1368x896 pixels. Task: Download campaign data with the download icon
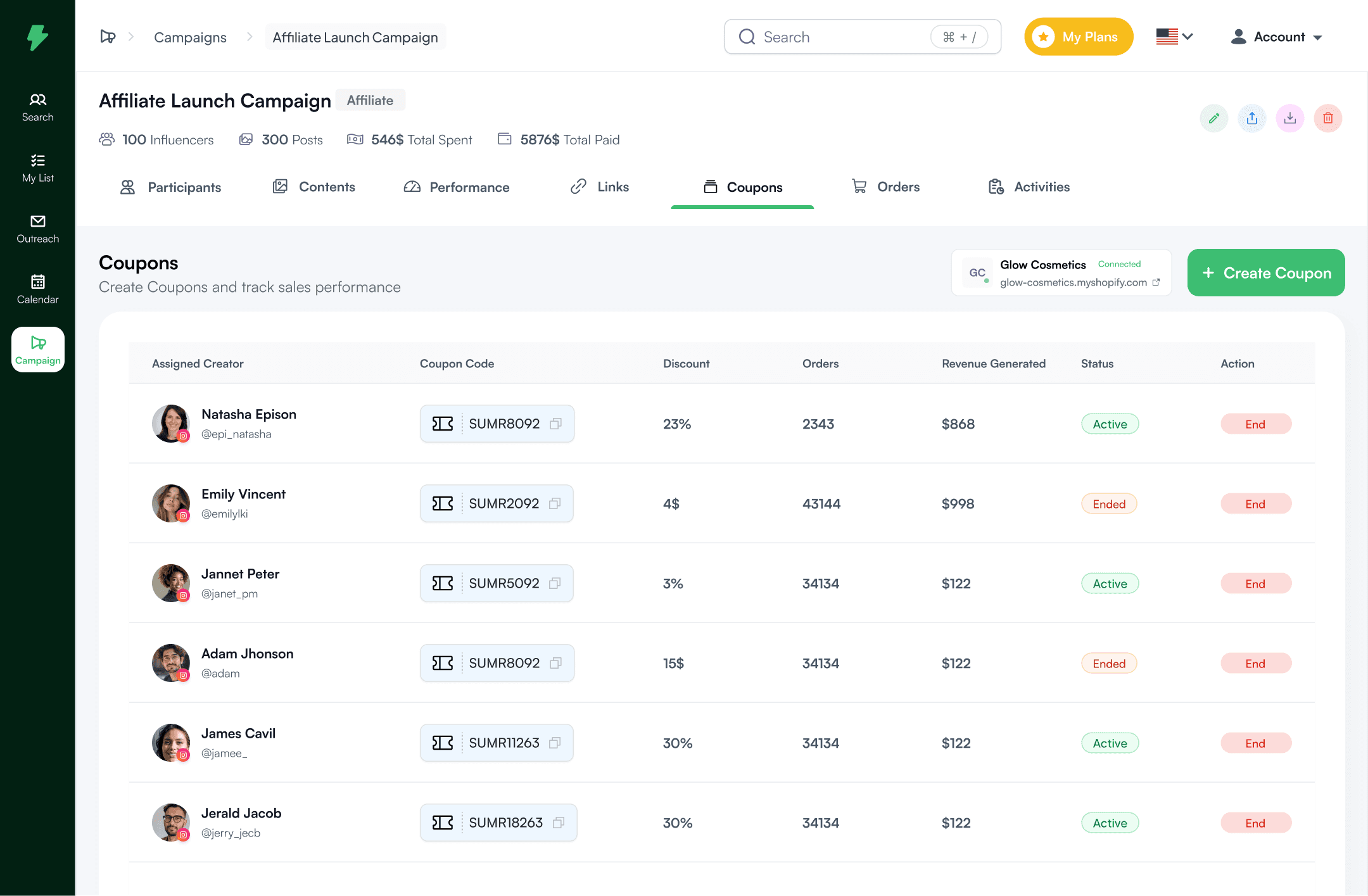click(1289, 118)
